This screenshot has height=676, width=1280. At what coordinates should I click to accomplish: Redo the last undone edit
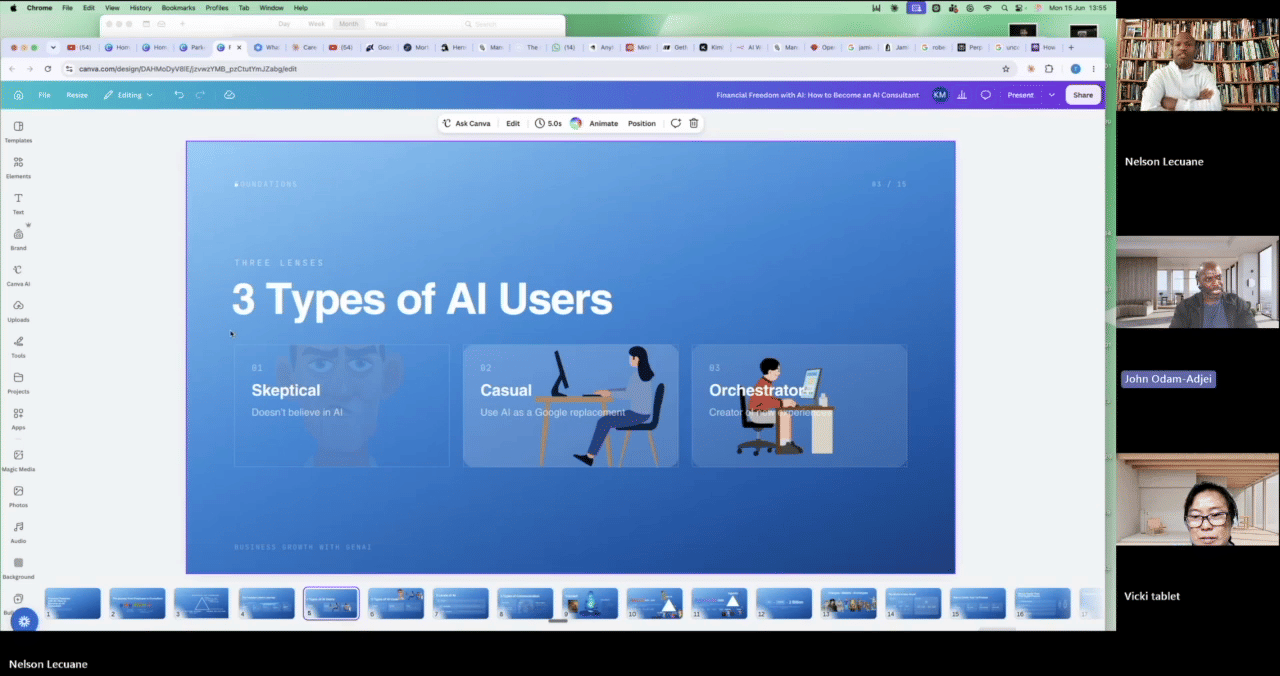200,95
